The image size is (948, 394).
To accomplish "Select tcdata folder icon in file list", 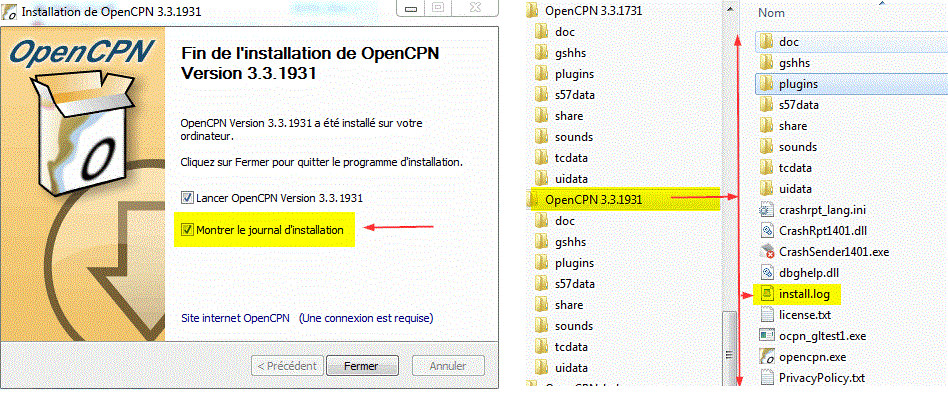I will click(x=767, y=168).
